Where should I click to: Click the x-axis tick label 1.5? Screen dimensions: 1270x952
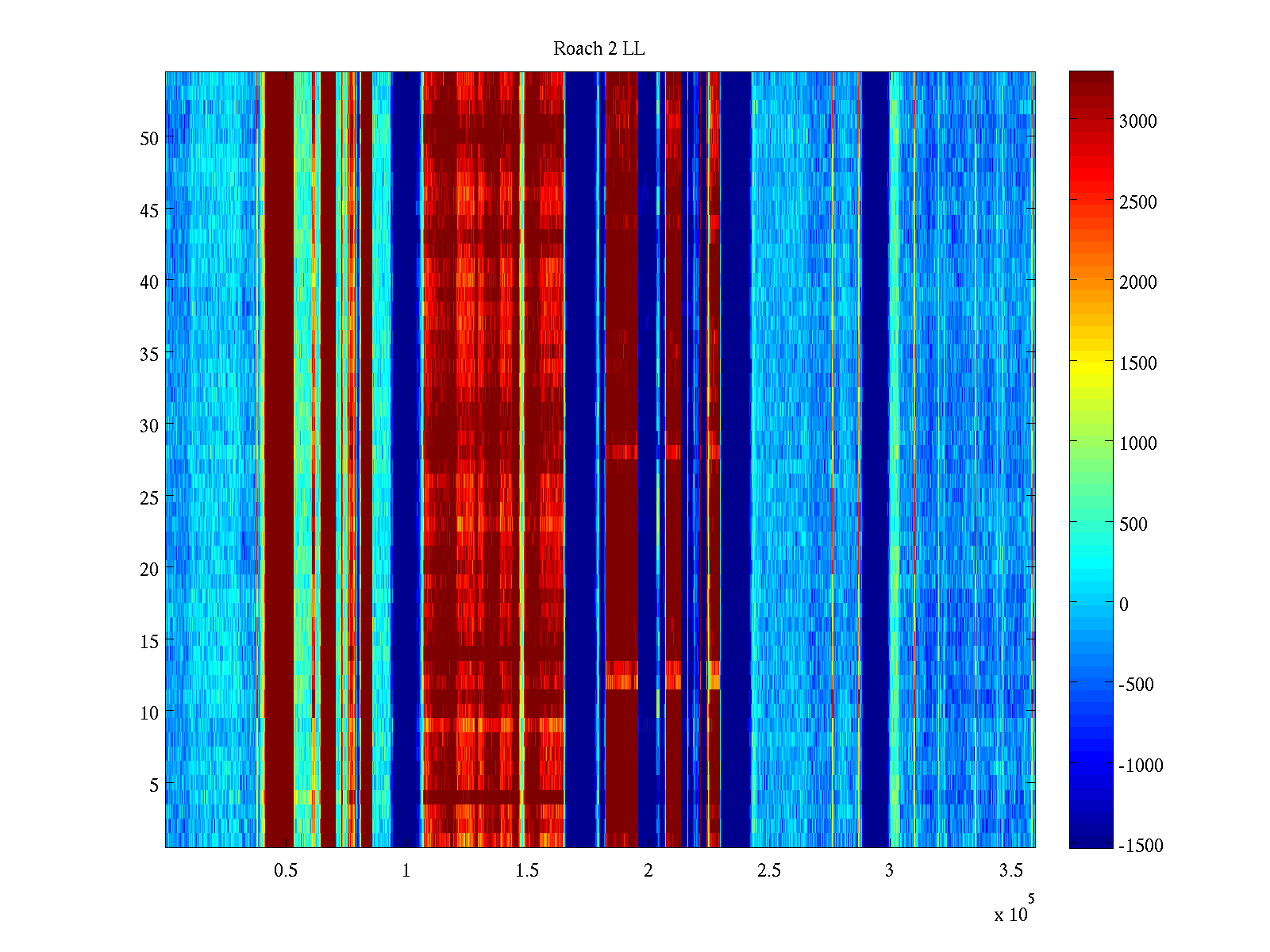[x=527, y=871]
